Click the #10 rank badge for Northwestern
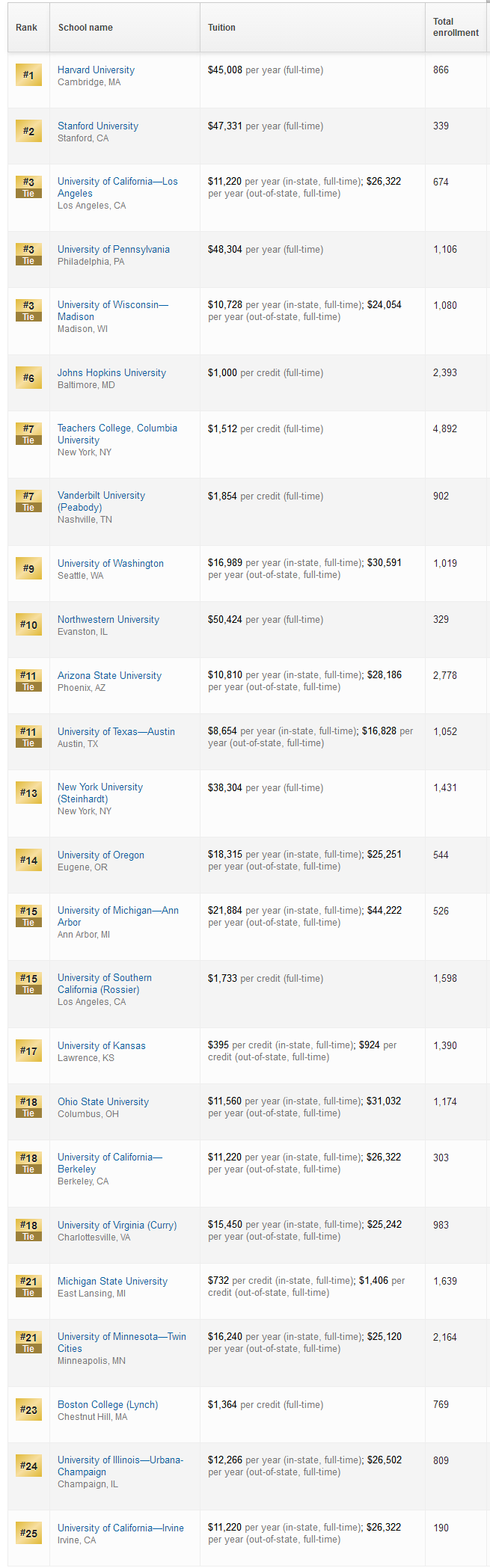 [x=28, y=624]
